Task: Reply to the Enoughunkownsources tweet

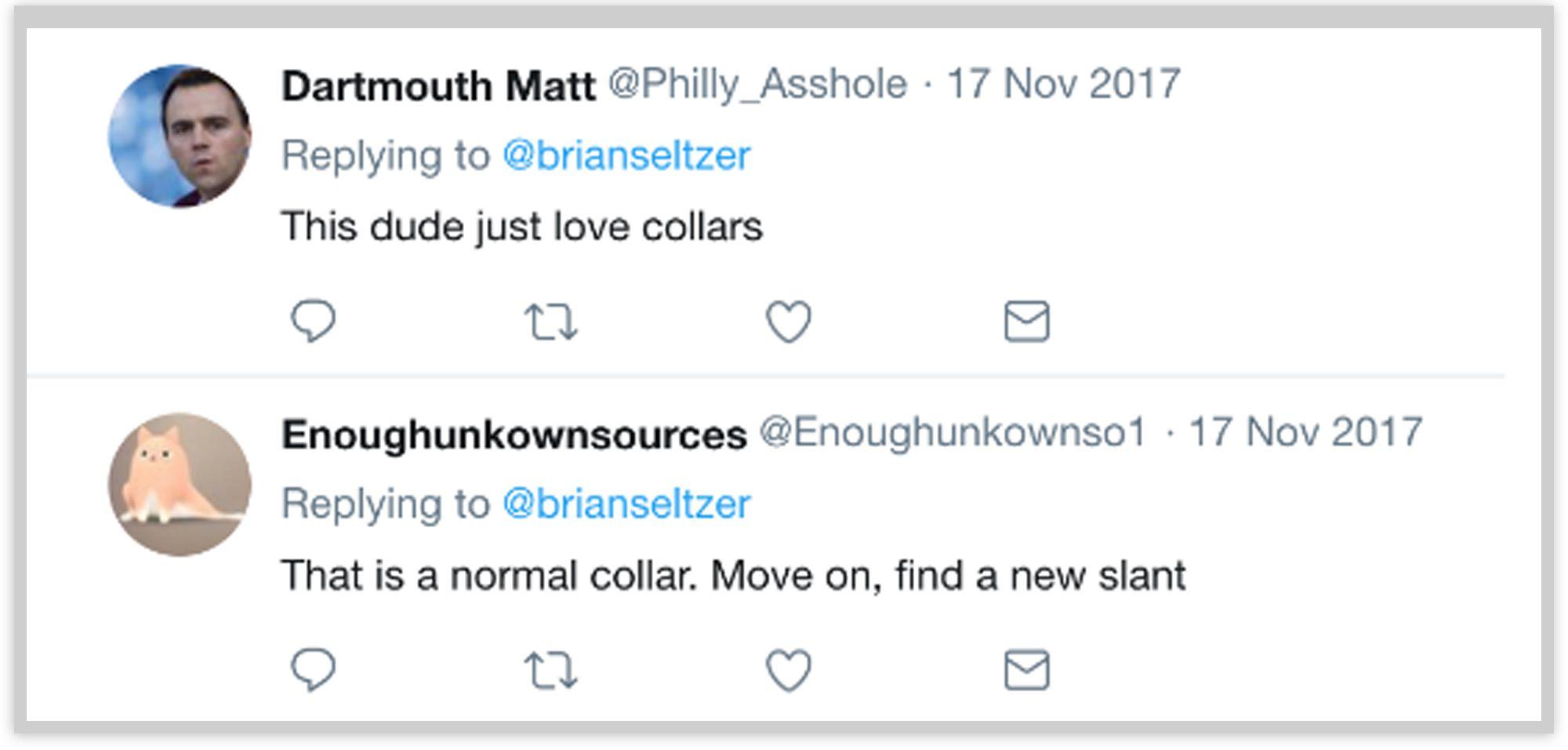Action: 313,670
